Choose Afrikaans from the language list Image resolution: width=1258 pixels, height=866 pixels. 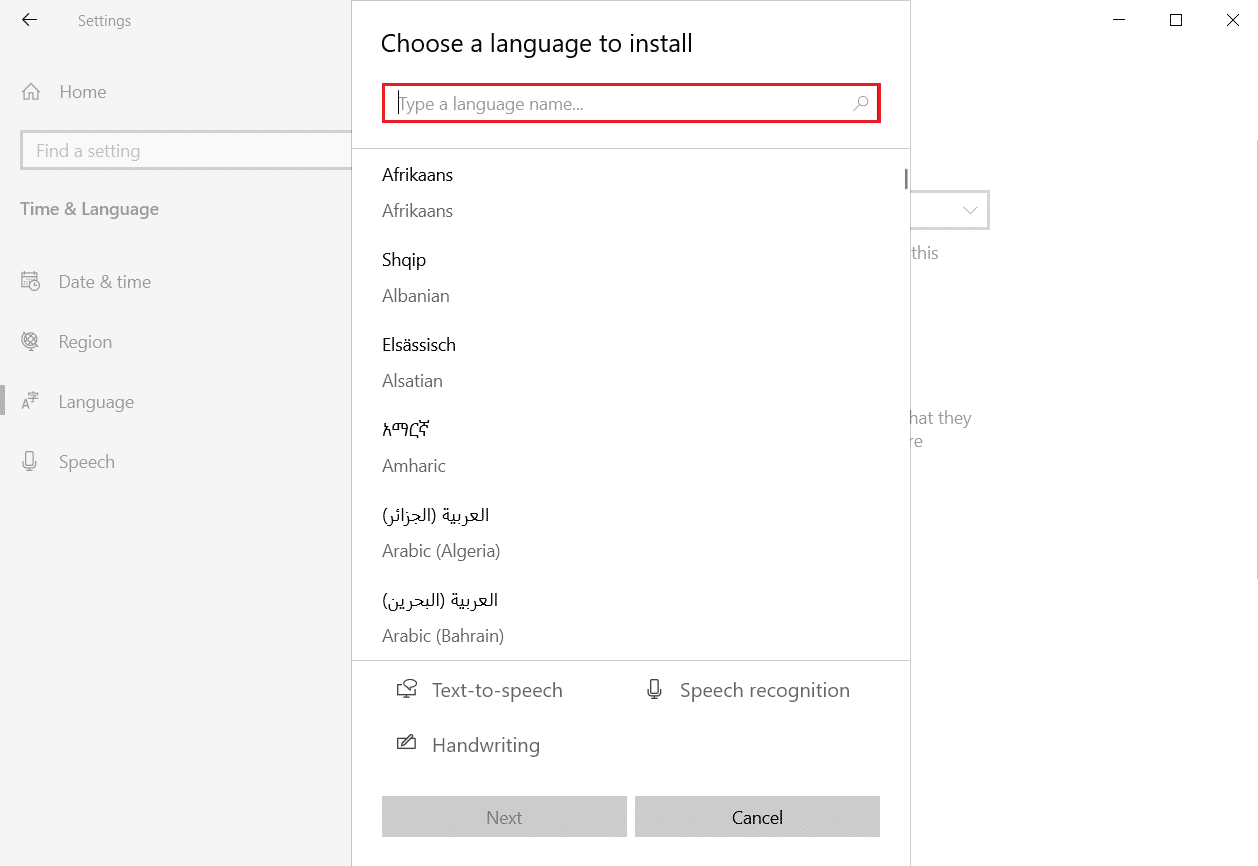631,192
